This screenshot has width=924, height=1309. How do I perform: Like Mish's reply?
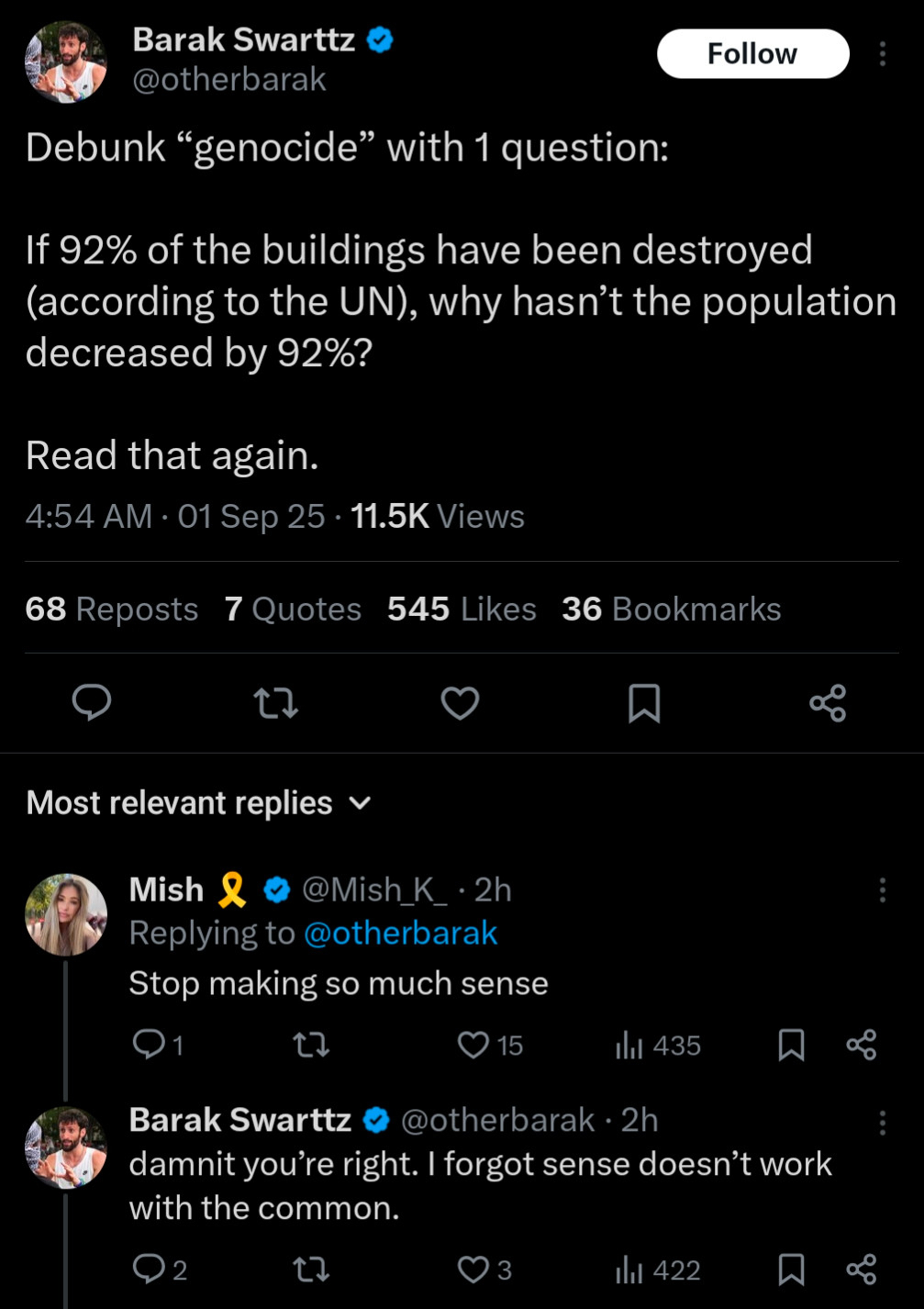[473, 1045]
